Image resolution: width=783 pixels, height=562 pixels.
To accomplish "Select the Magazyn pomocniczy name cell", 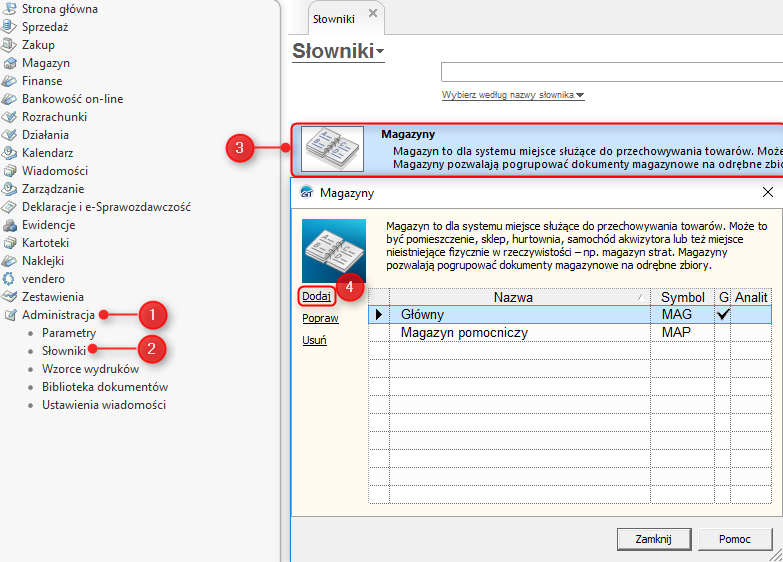I will [x=519, y=332].
